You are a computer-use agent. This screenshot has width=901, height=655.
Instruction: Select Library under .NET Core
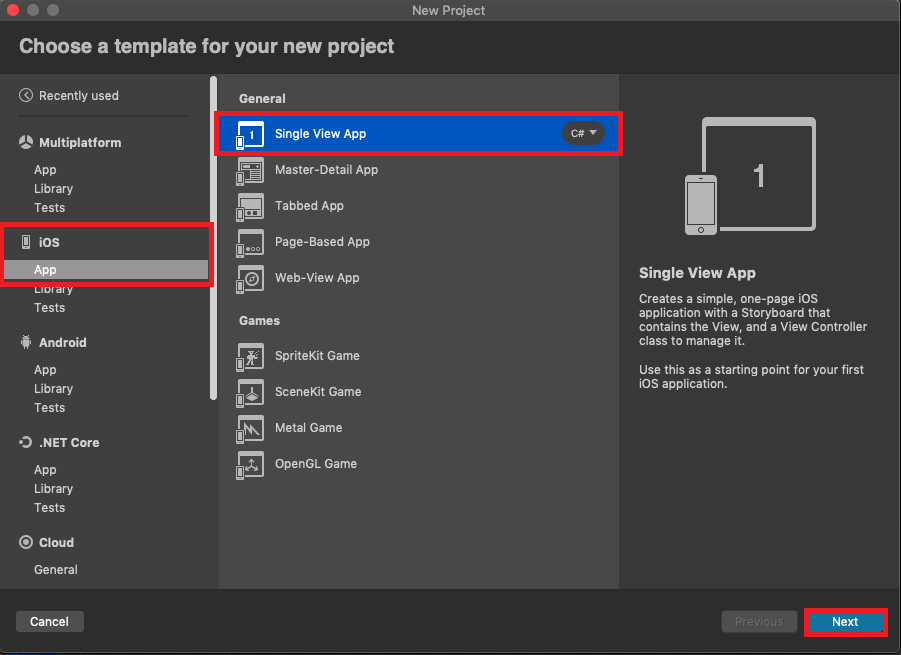tap(53, 489)
